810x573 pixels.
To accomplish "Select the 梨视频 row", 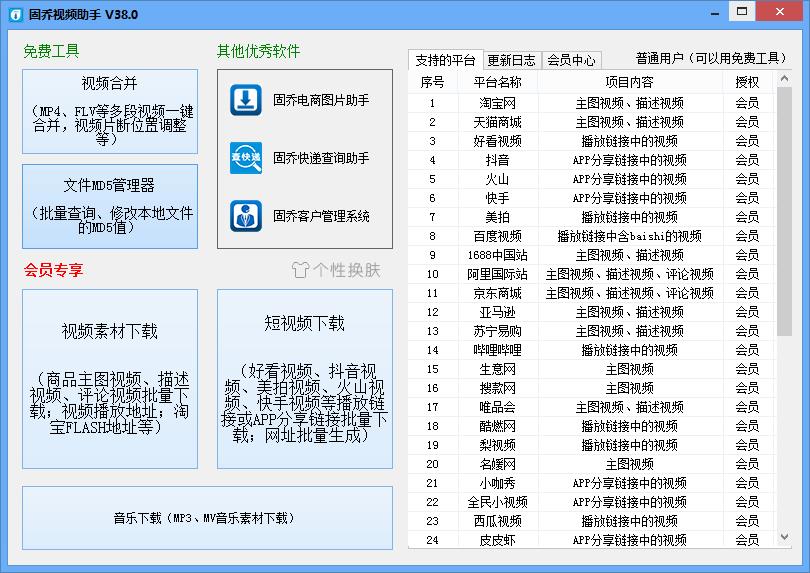I will point(592,445).
